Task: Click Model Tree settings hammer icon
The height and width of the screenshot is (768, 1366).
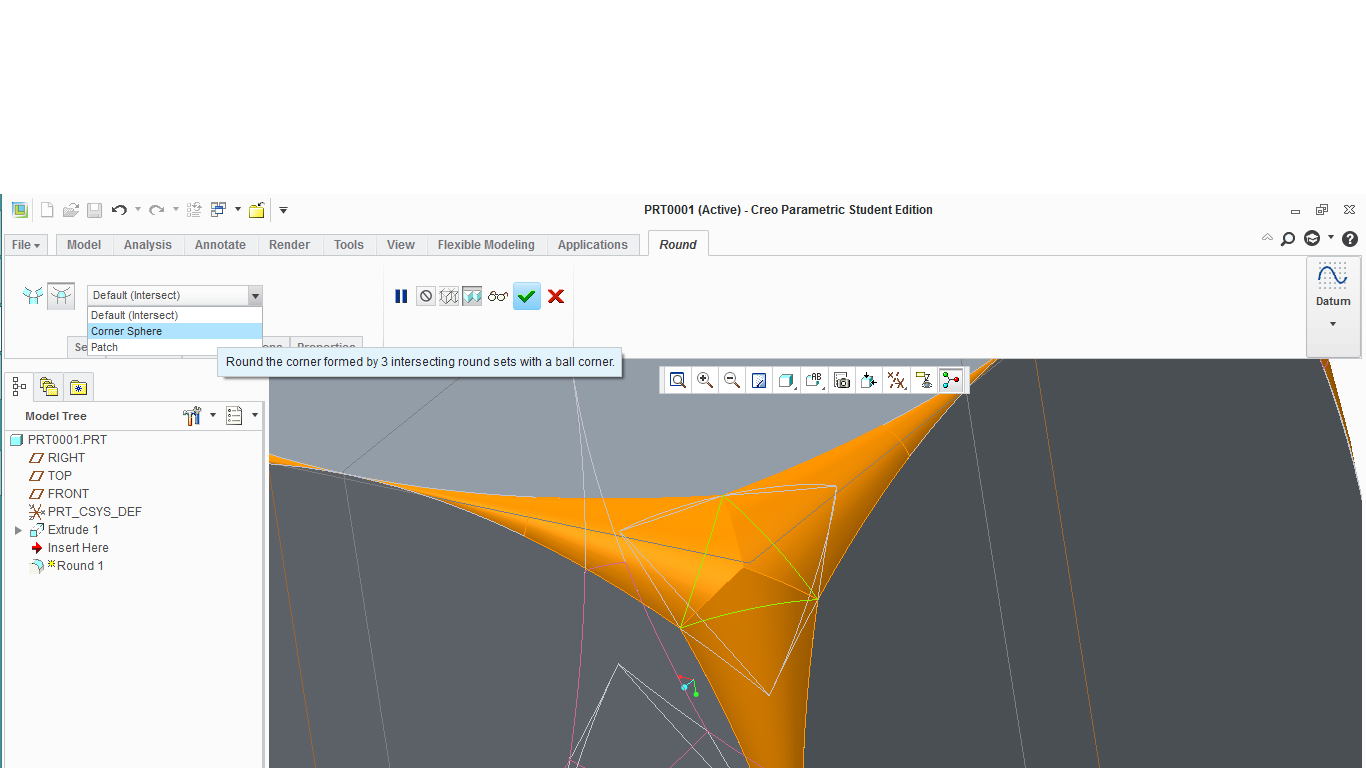Action: click(193, 416)
